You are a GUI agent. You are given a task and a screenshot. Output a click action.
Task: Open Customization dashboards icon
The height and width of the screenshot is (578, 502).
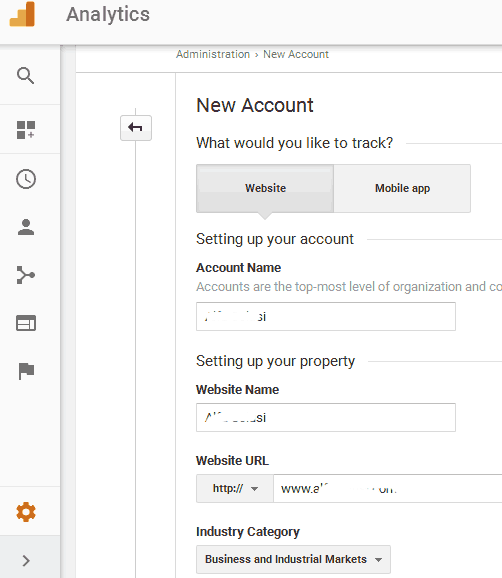pos(26,130)
